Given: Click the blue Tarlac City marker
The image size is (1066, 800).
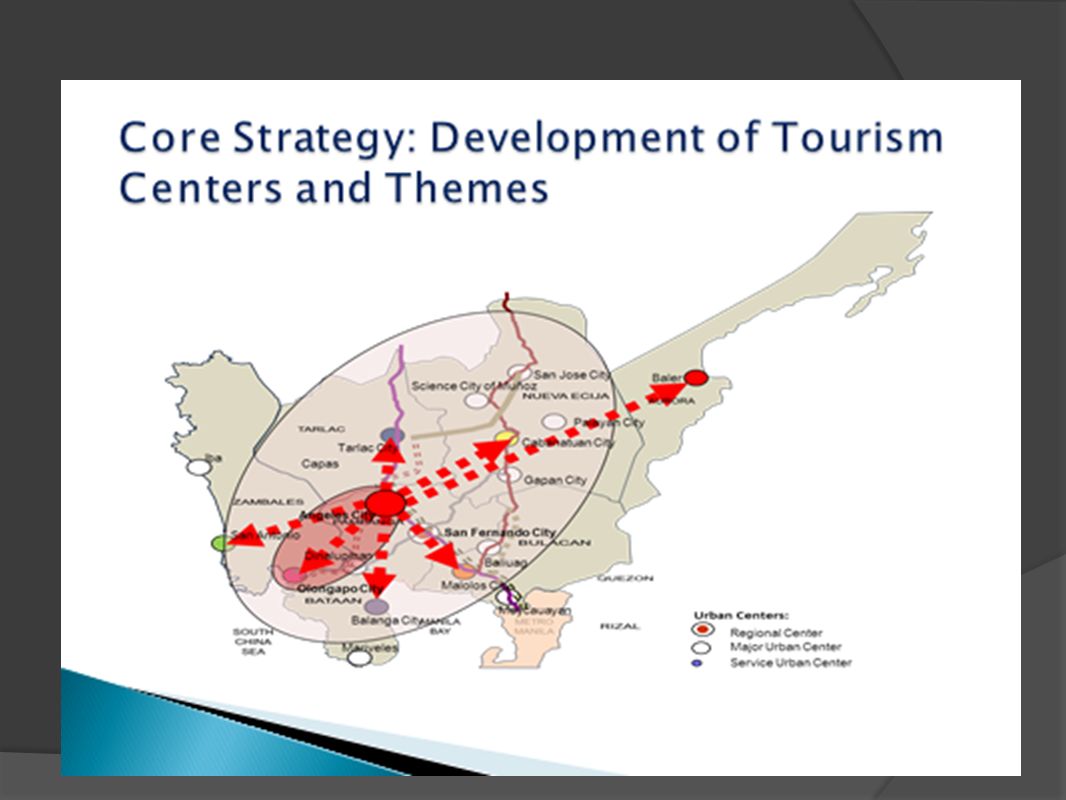Looking at the screenshot, I should click(392, 435).
